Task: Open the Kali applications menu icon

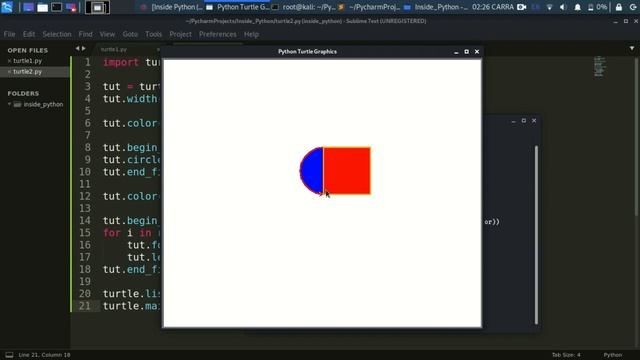Action: point(7,7)
